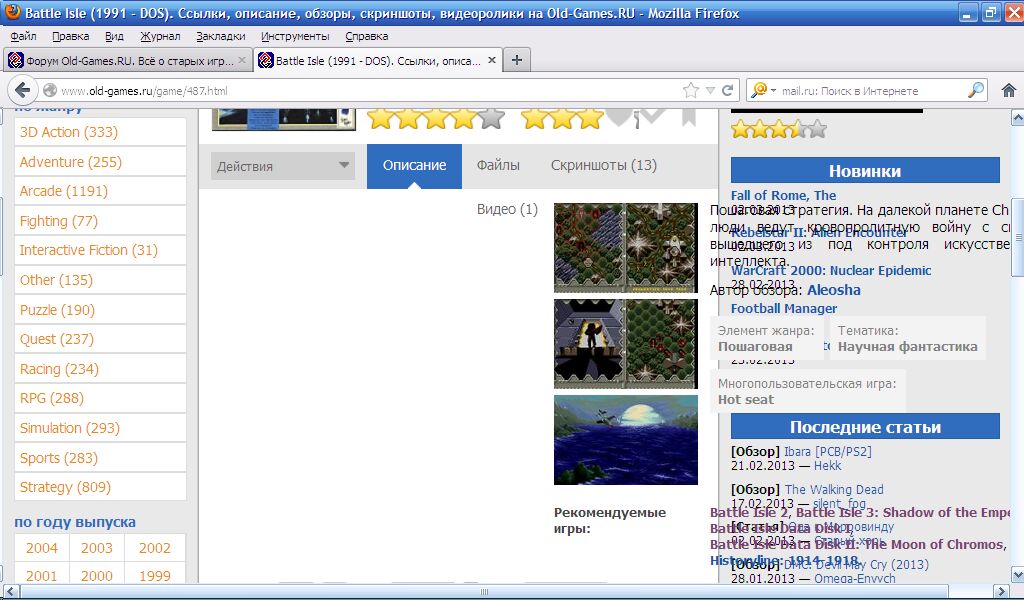Filter games by year 2003

pos(97,548)
